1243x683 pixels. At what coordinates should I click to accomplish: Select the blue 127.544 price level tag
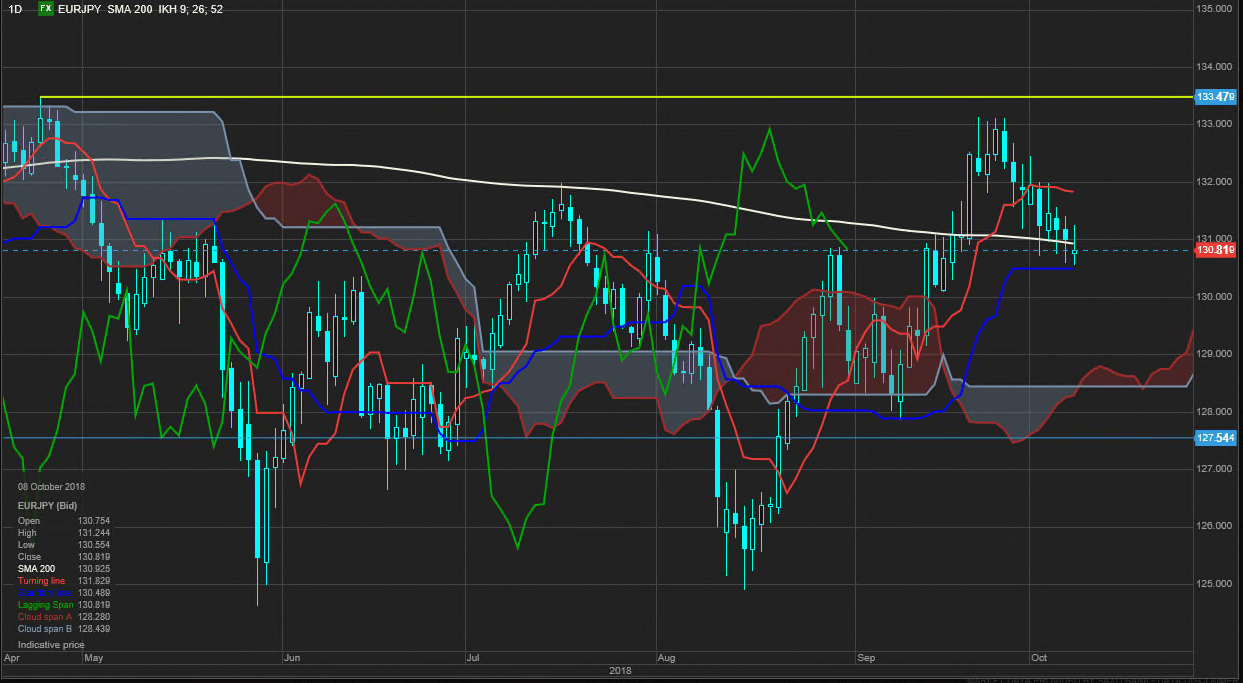point(1215,437)
